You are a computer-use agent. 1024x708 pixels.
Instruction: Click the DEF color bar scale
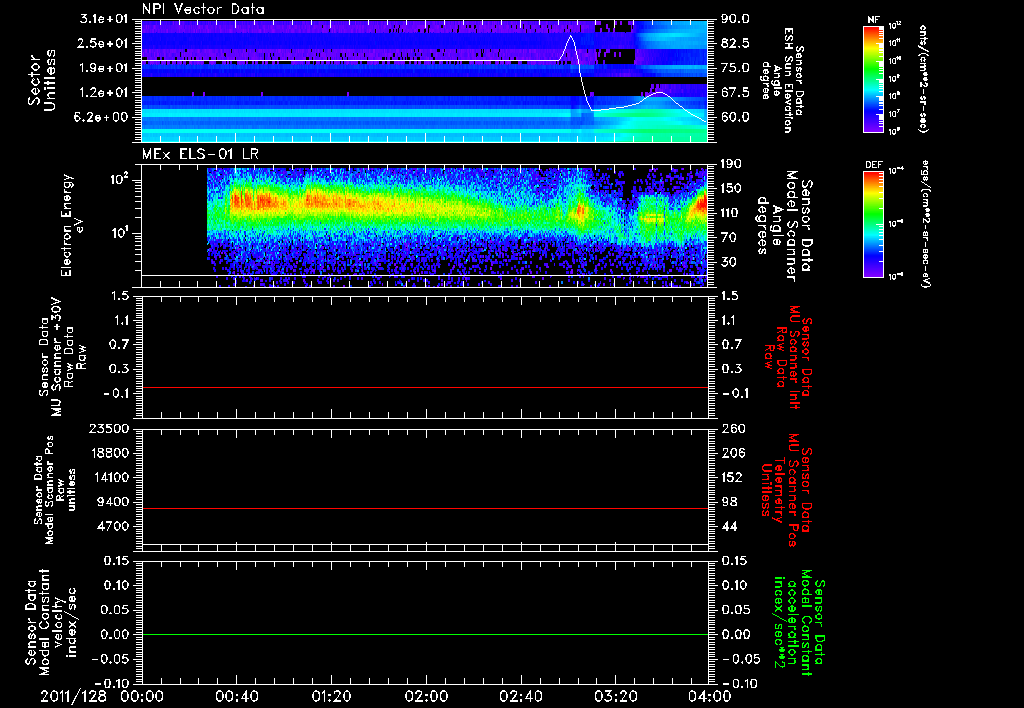[873, 224]
